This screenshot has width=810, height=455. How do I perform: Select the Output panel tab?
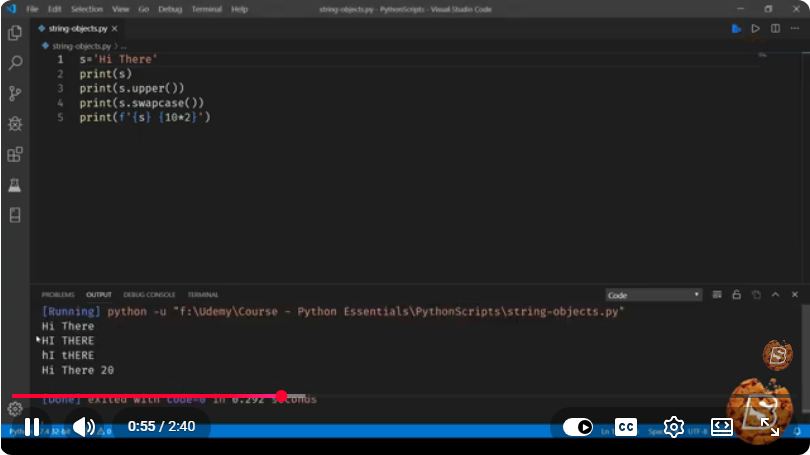99,295
